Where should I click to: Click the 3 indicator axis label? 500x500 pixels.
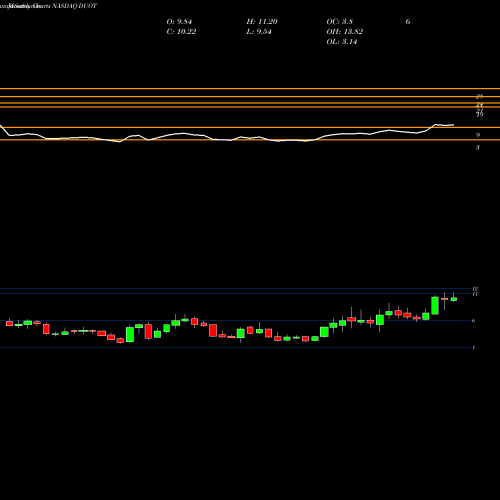pyautogui.click(x=478, y=147)
